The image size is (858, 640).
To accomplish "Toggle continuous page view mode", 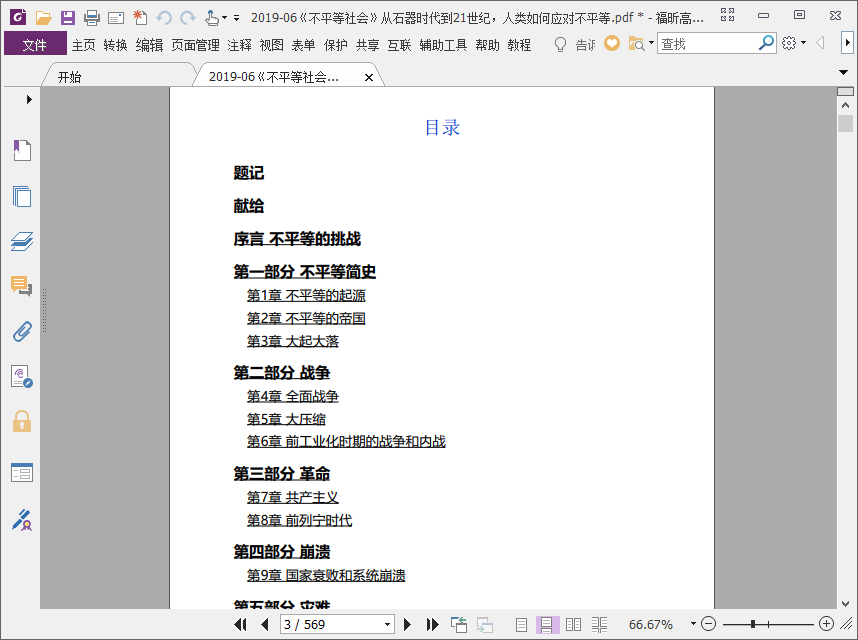I will click(x=547, y=624).
